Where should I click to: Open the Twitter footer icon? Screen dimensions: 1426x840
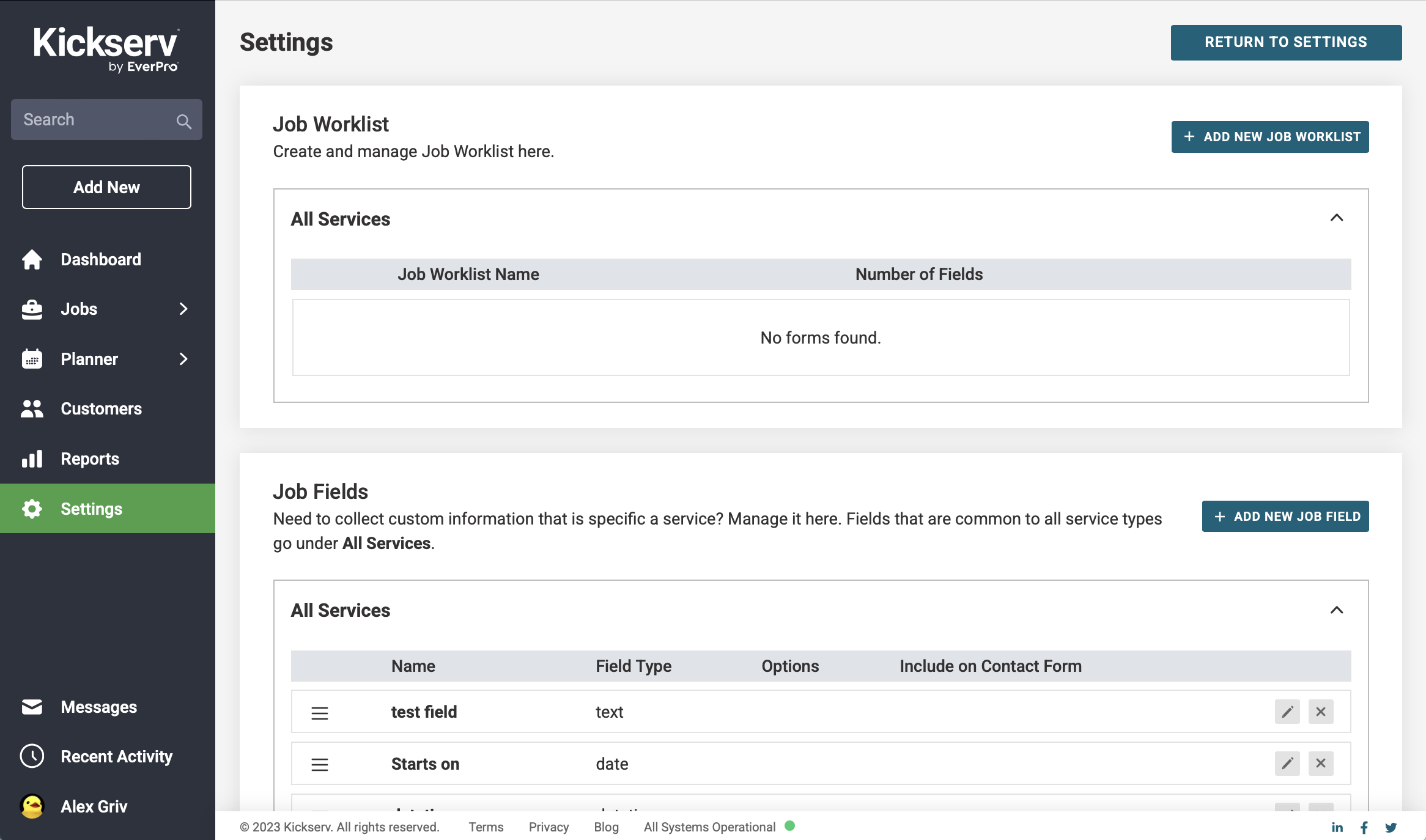point(1391,827)
